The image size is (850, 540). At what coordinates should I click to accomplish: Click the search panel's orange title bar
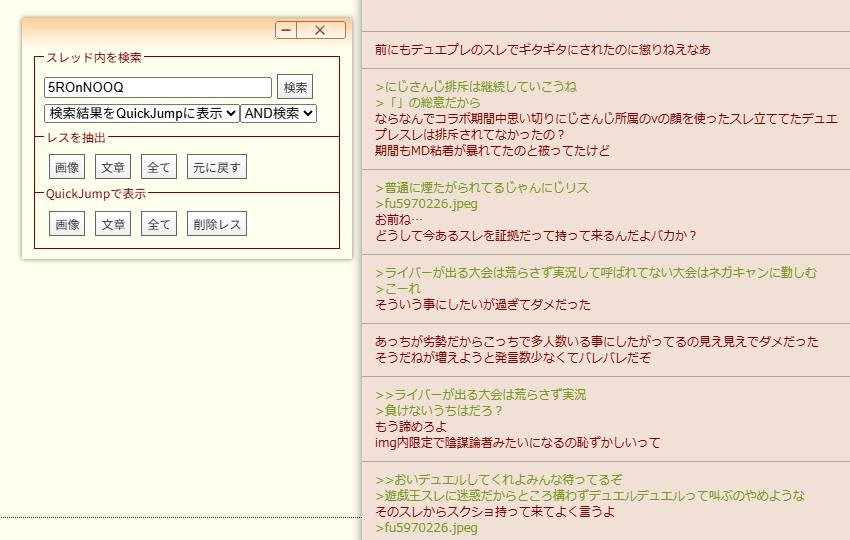point(150,30)
